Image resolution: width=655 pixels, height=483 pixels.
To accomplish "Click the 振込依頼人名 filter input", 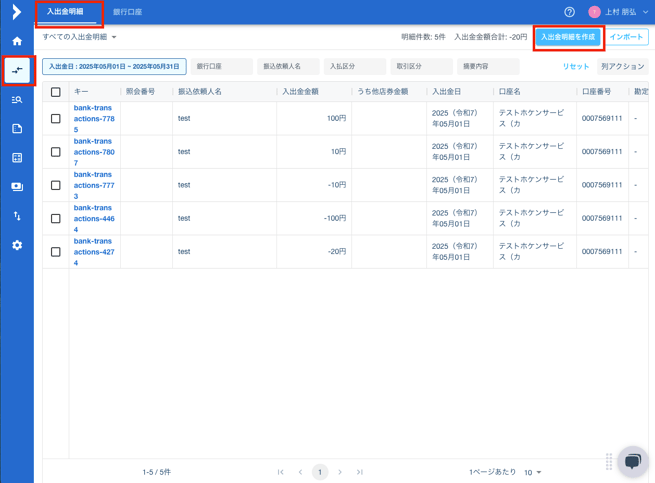I will point(288,66).
